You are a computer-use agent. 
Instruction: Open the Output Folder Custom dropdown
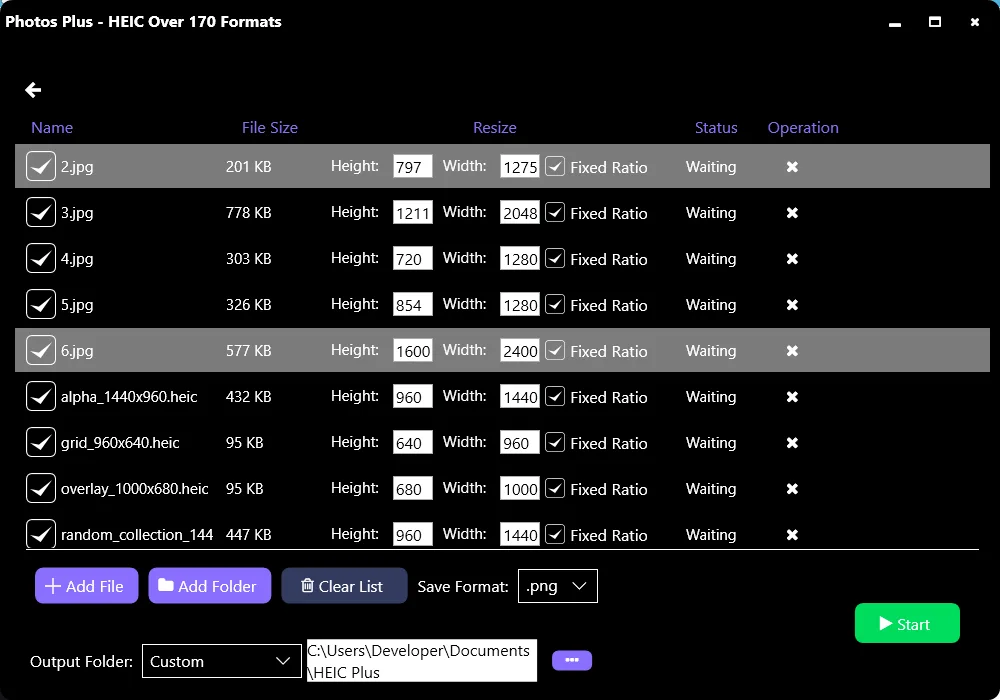(x=221, y=661)
